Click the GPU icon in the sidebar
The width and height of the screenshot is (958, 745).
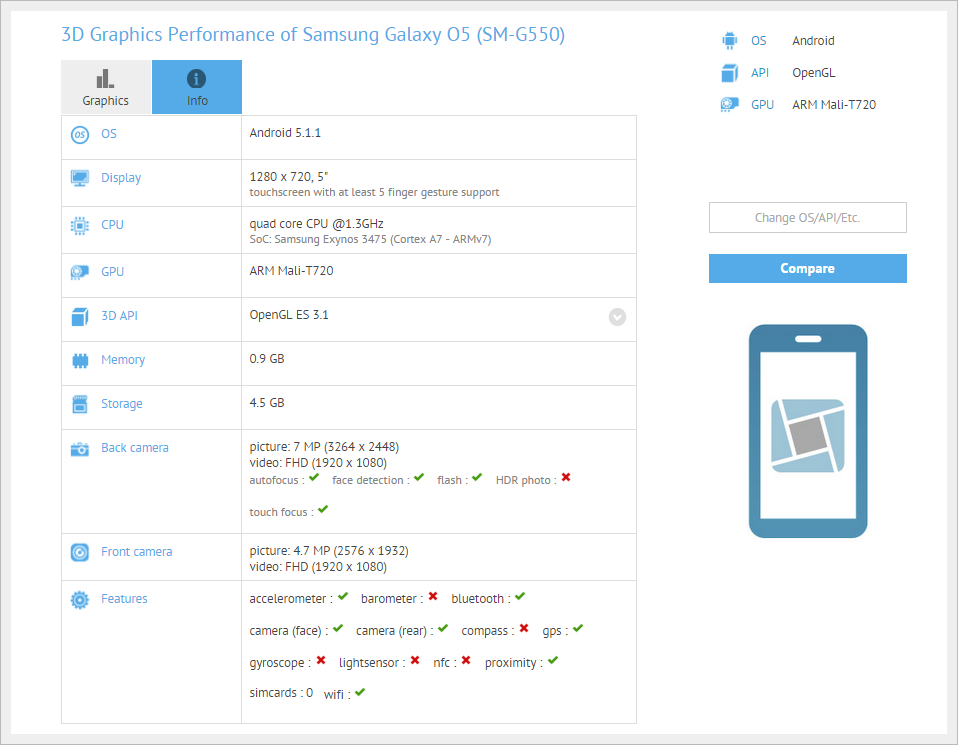[x=729, y=105]
